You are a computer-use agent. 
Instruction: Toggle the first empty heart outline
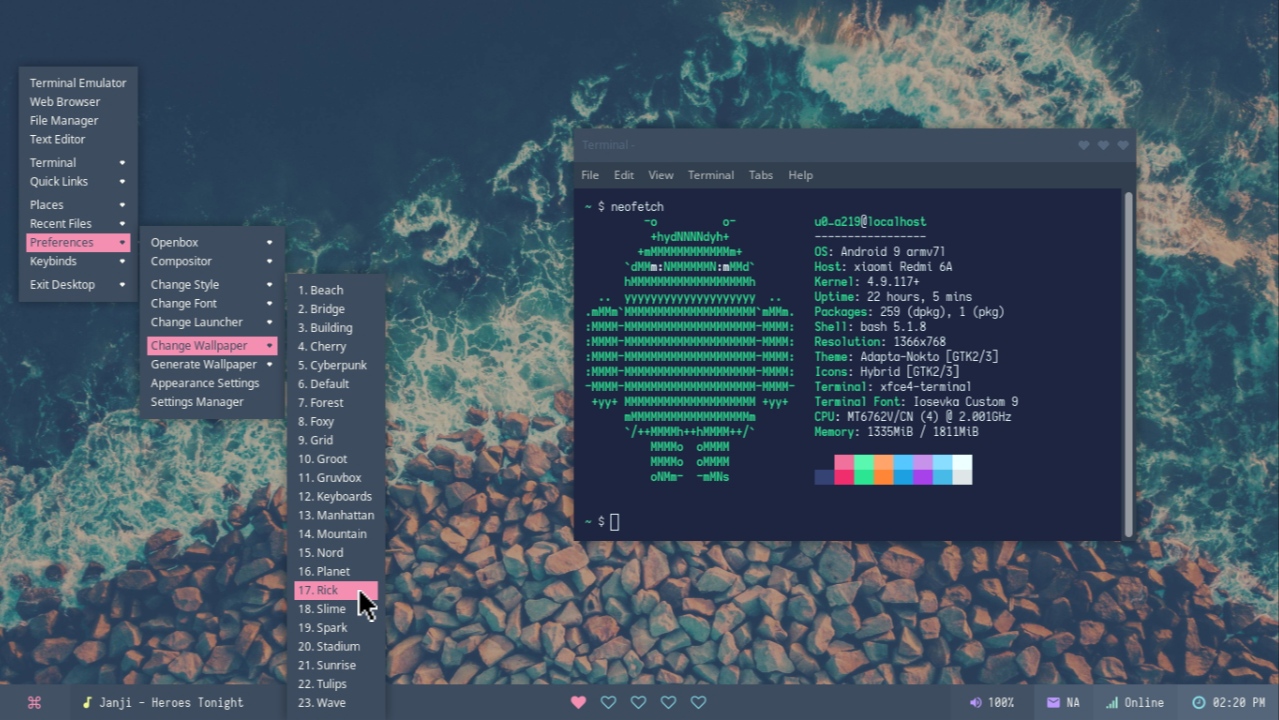pos(608,702)
